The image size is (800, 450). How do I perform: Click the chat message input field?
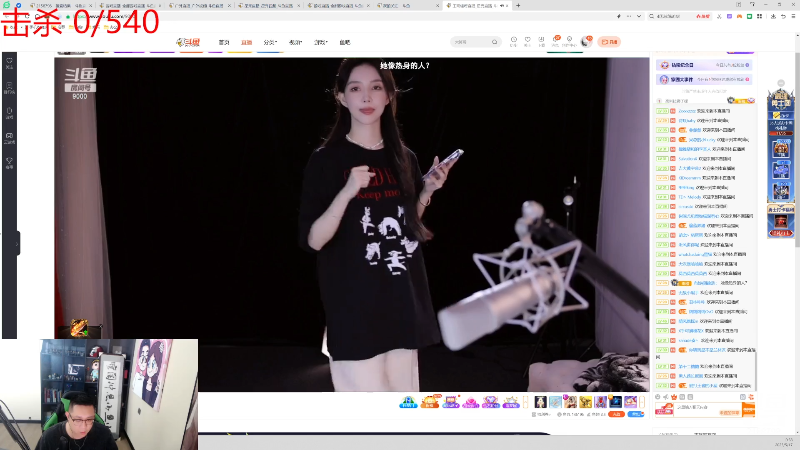click(x=708, y=409)
